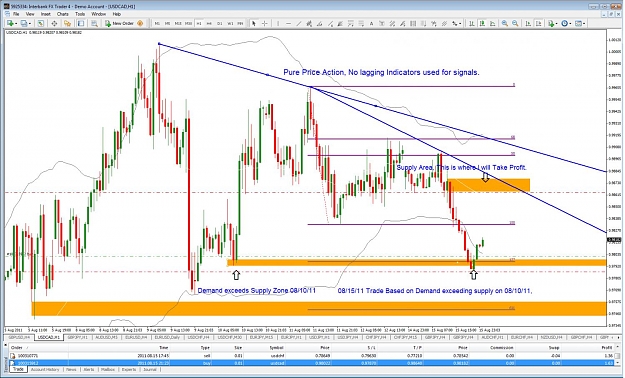625x378 pixels.
Task: Open the Account History terminal tab
Action: (45, 370)
